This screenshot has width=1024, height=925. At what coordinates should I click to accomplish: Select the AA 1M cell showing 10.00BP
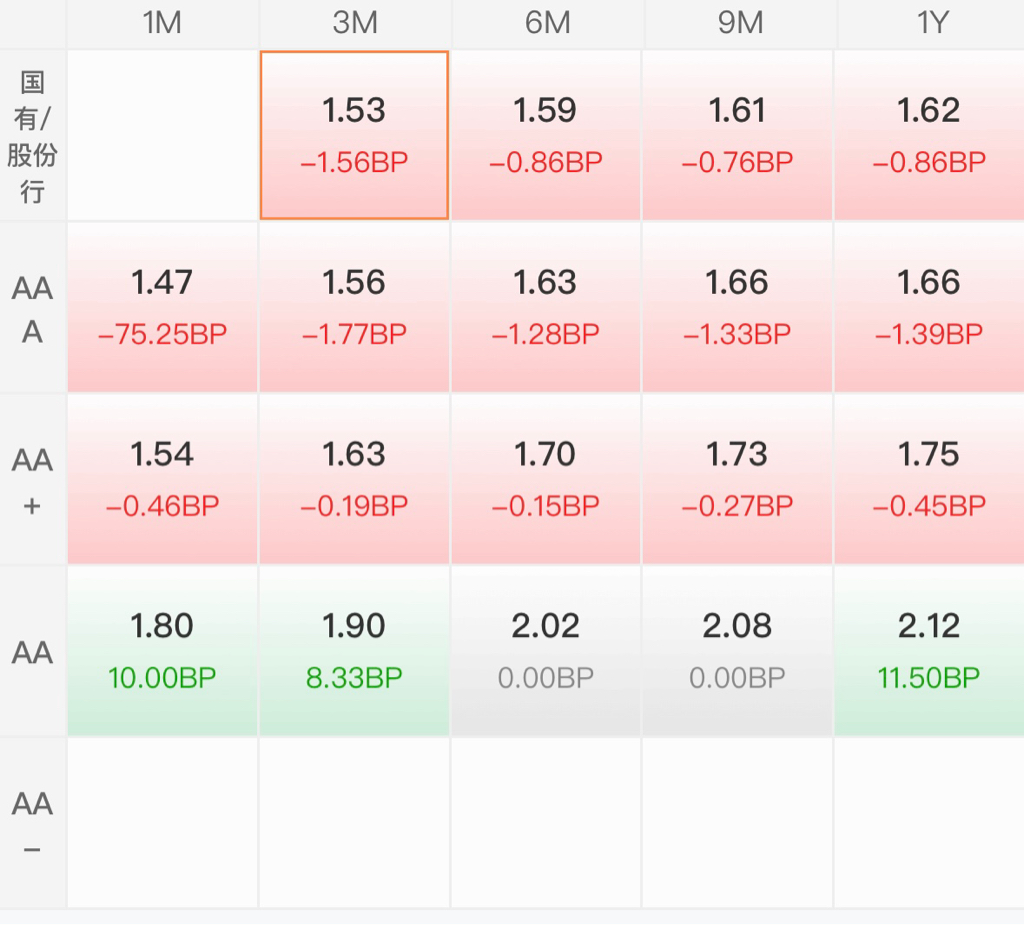coord(162,651)
